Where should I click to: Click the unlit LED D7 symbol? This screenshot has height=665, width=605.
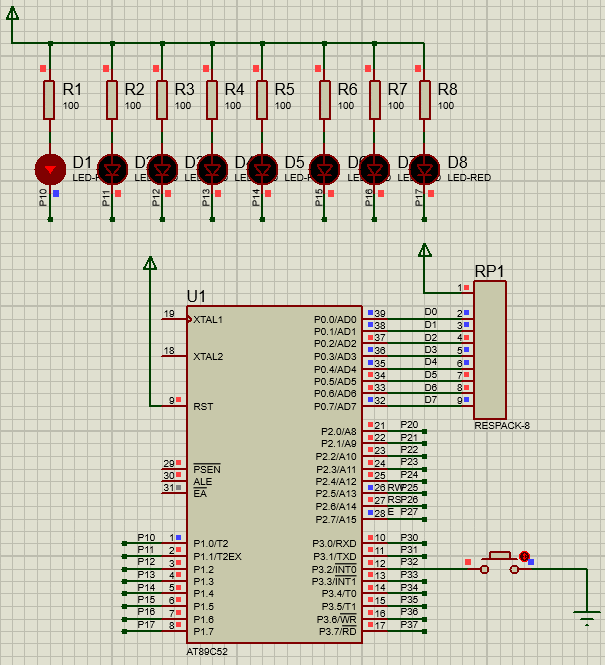click(x=375, y=170)
